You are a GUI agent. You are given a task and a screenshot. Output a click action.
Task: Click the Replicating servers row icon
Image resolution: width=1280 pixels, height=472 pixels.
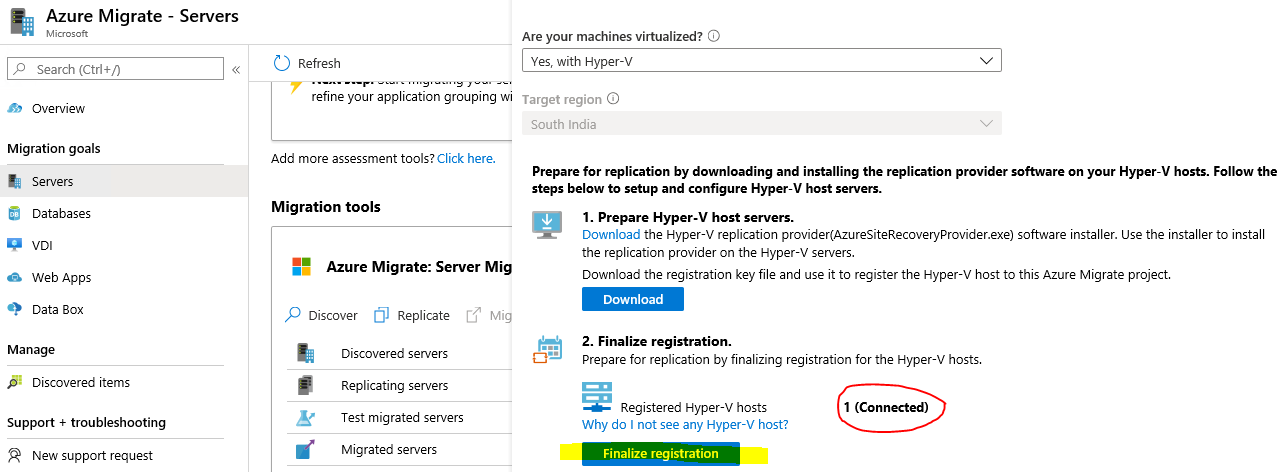coord(306,385)
